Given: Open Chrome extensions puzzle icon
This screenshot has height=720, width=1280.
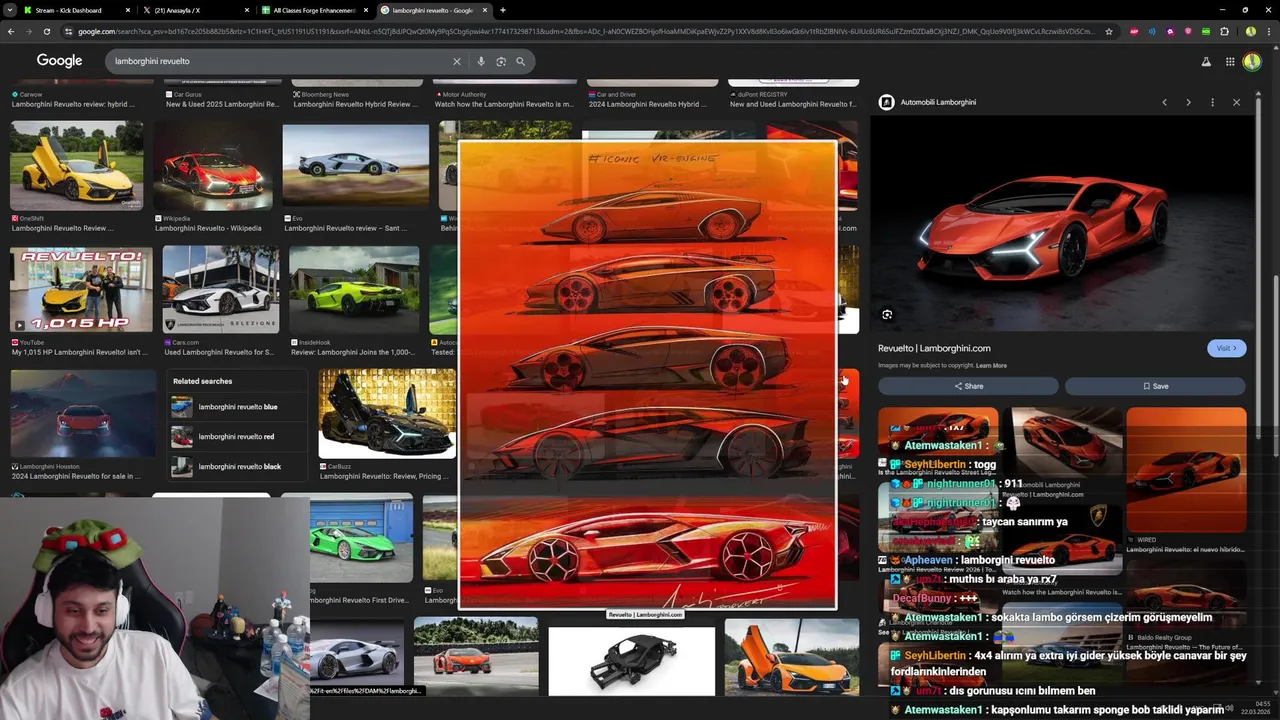Looking at the screenshot, I should 1224,32.
